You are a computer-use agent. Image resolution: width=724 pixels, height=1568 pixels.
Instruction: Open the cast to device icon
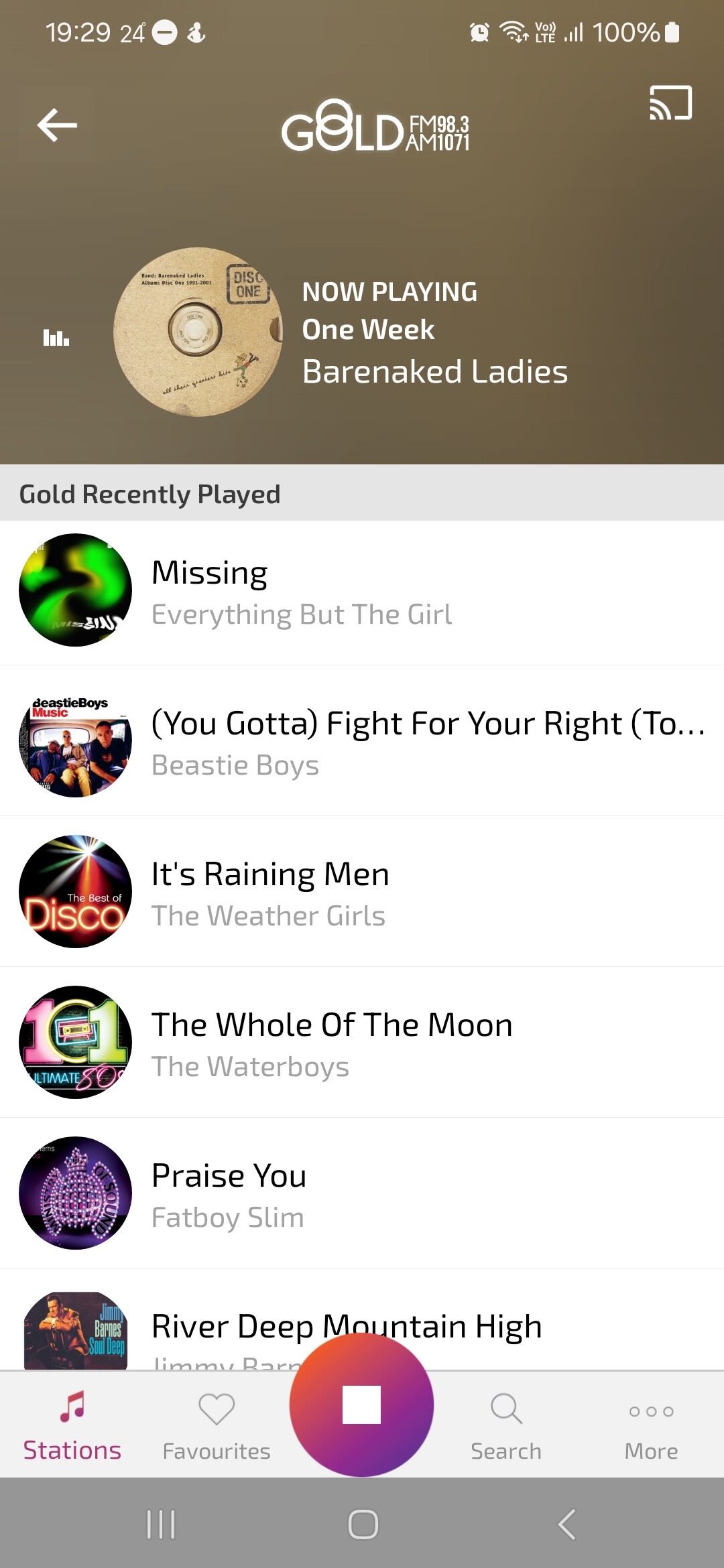click(670, 103)
